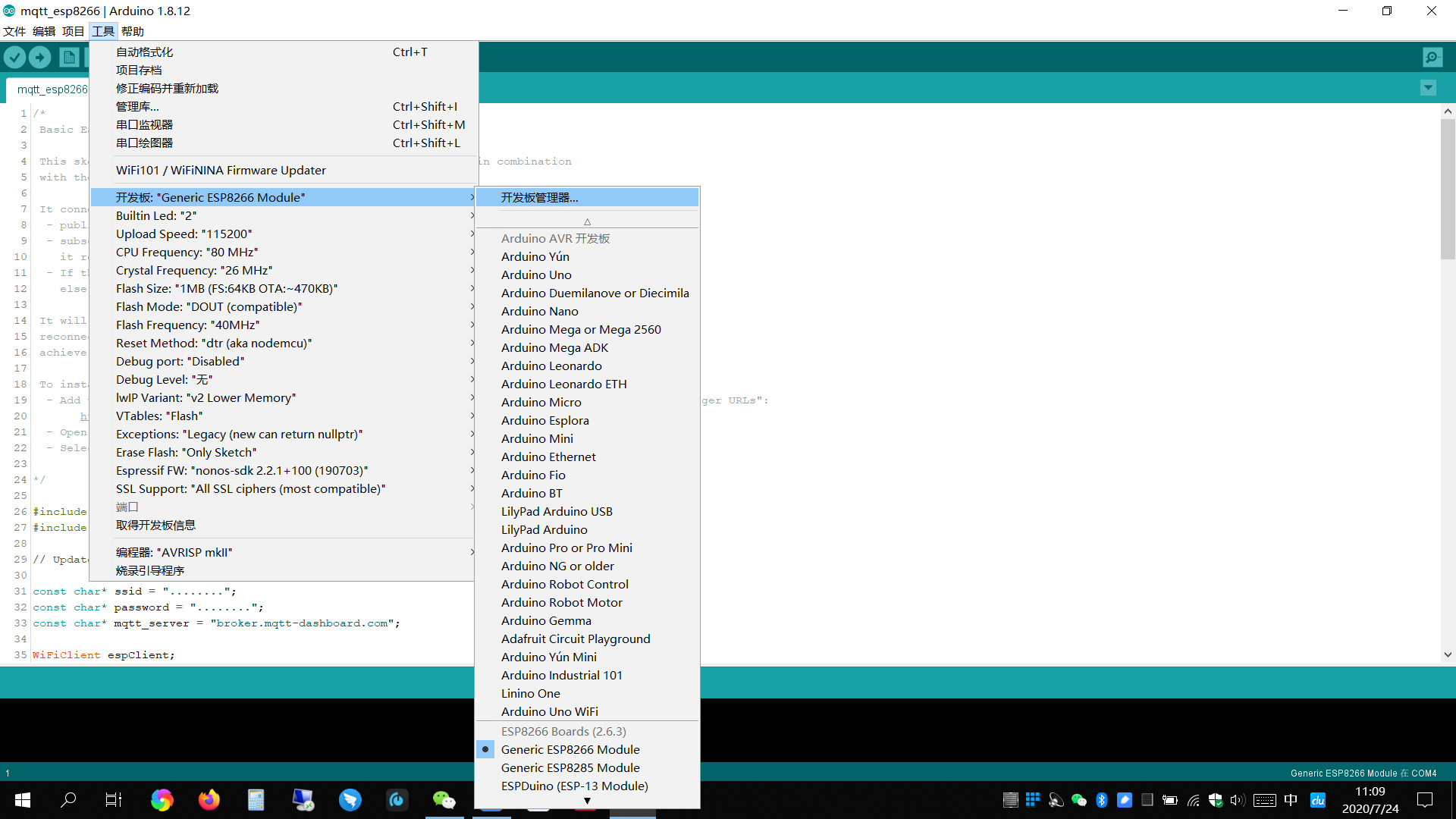Choose the Arduino Uno board

click(x=536, y=275)
